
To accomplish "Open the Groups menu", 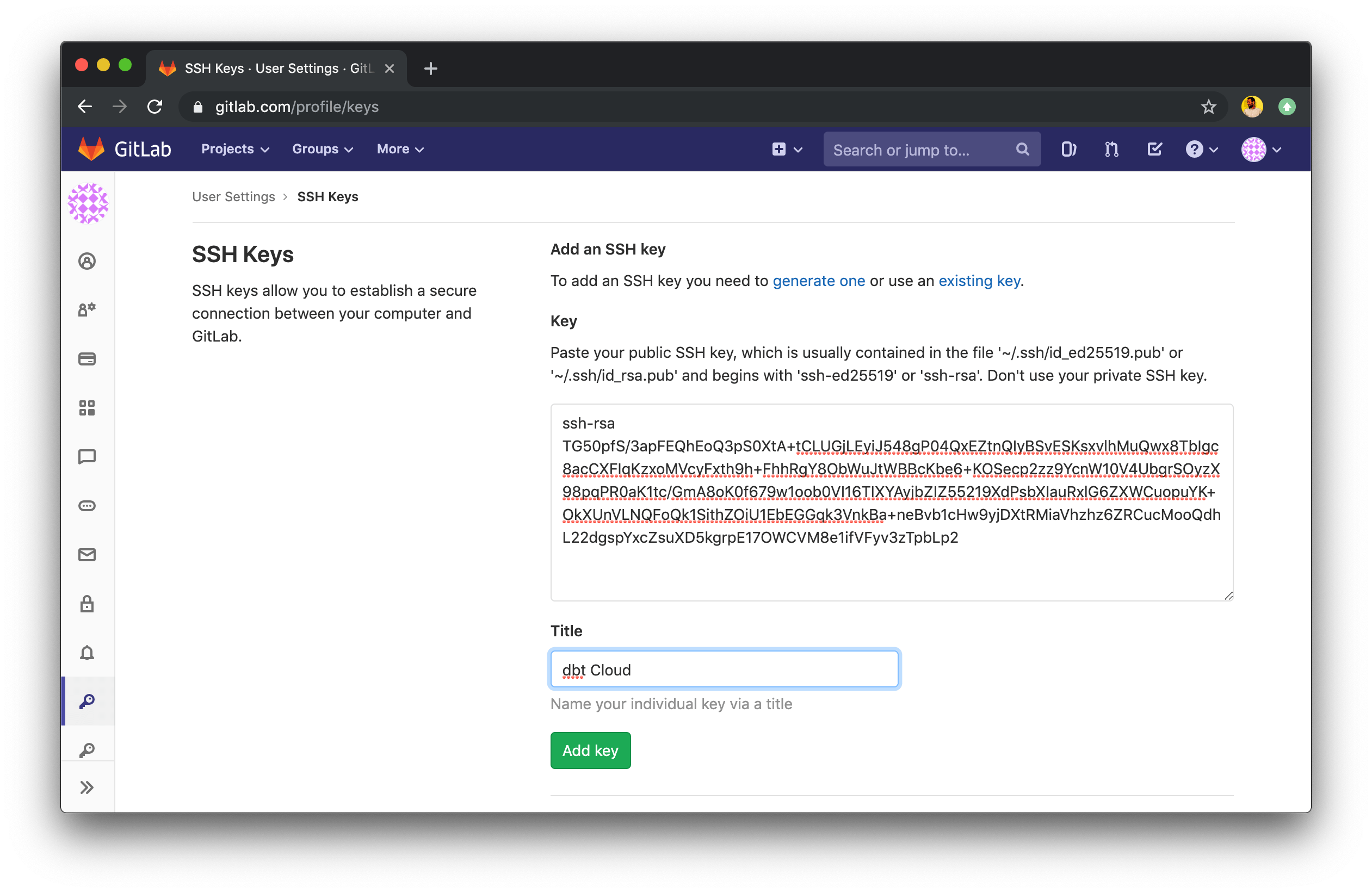I will pyautogui.click(x=322, y=148).
